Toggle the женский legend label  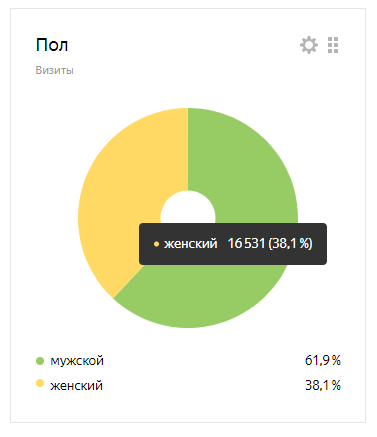76,386
